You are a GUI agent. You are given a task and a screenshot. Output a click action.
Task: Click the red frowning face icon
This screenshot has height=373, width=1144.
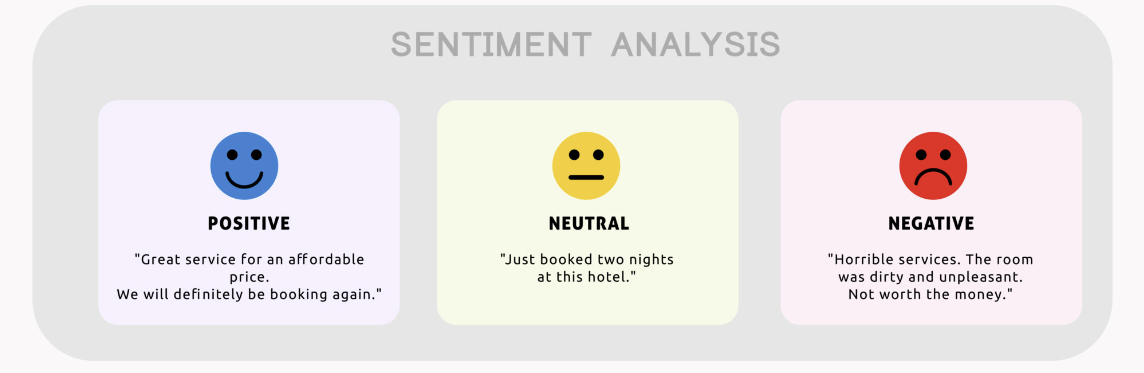[933, 166]
